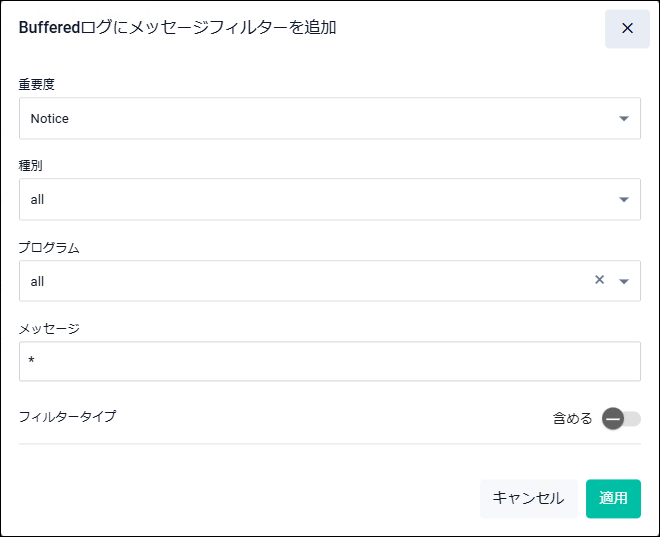
Task: Click the all value in 種別 field
Action: pyautogui.click(x=38, y=199)
